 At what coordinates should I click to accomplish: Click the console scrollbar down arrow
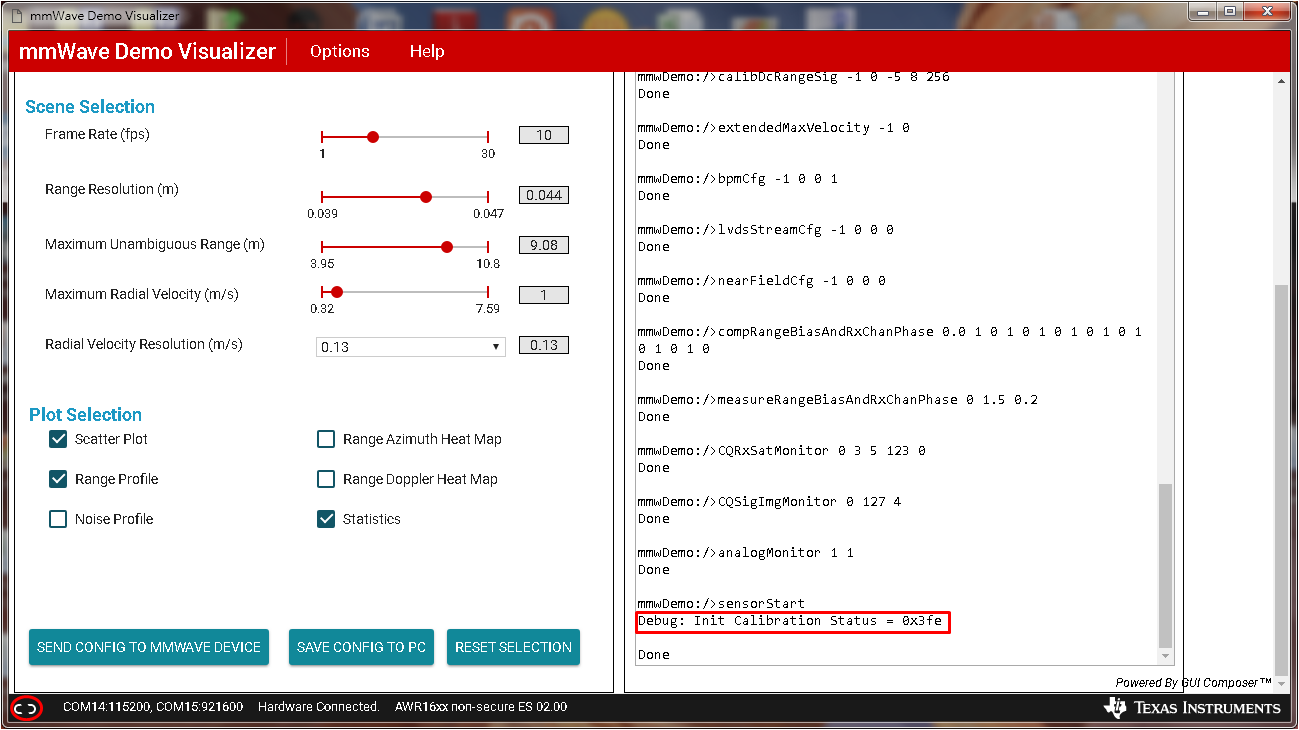[1164, 655]
